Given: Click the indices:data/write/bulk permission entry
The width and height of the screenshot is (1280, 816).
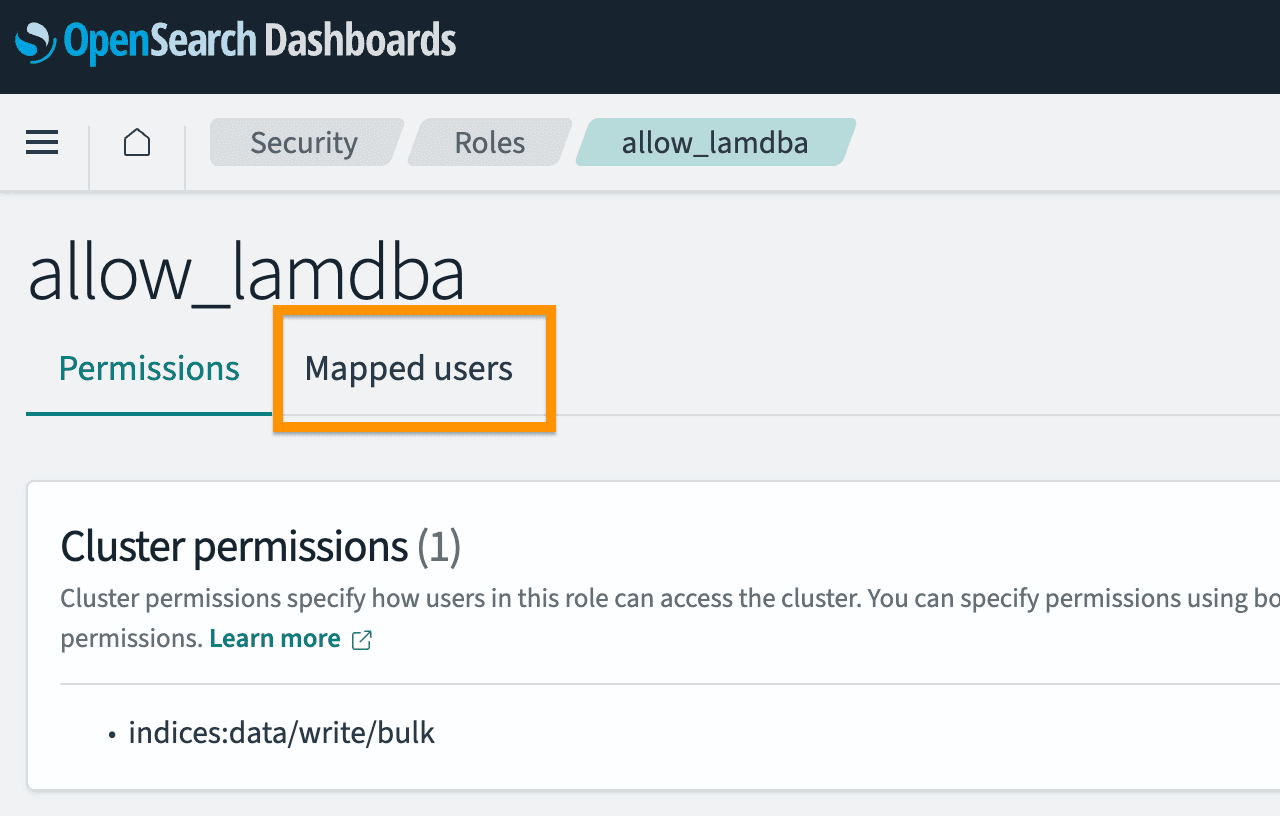Looking at the screenshot, I should pos(281,734).
